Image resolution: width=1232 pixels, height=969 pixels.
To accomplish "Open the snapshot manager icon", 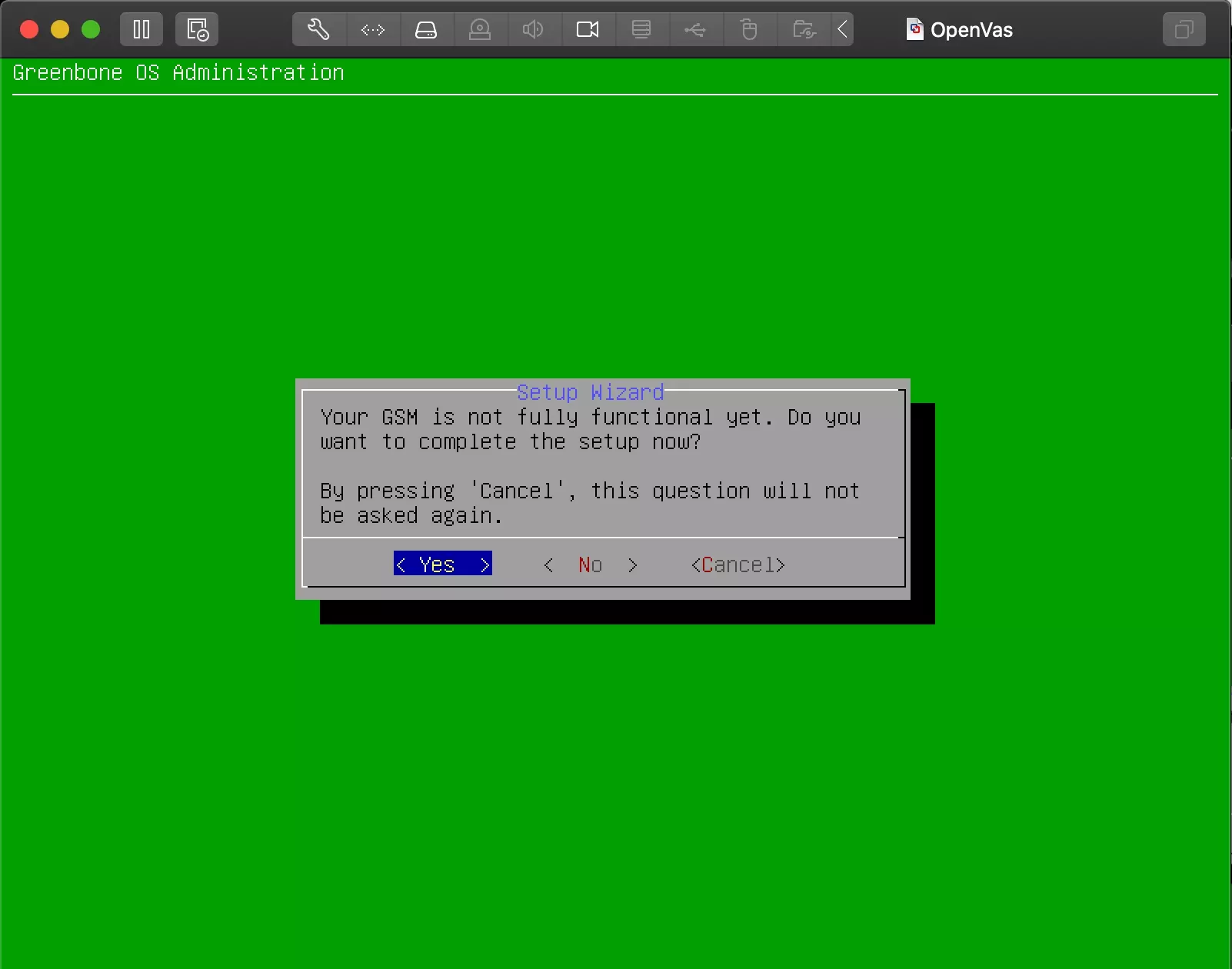I will pos(197,30).
